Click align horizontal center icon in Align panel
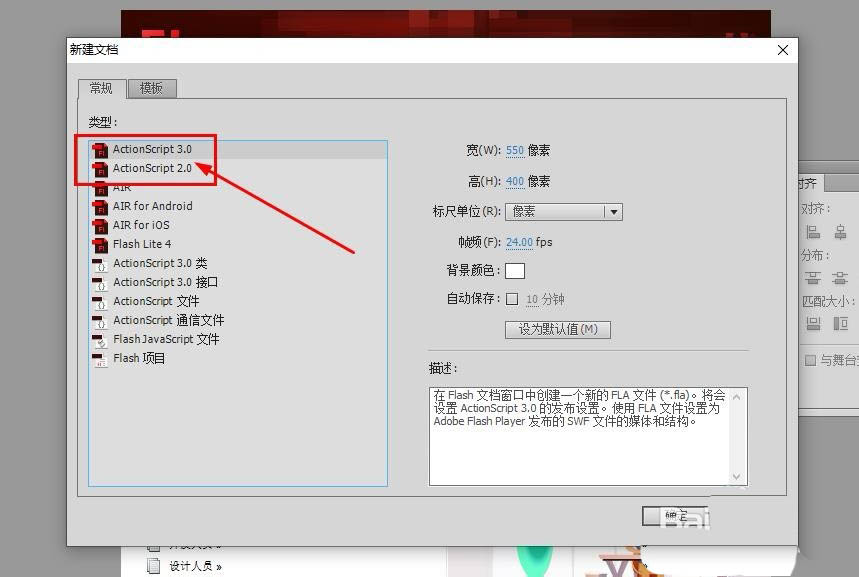 coord(840,232)
